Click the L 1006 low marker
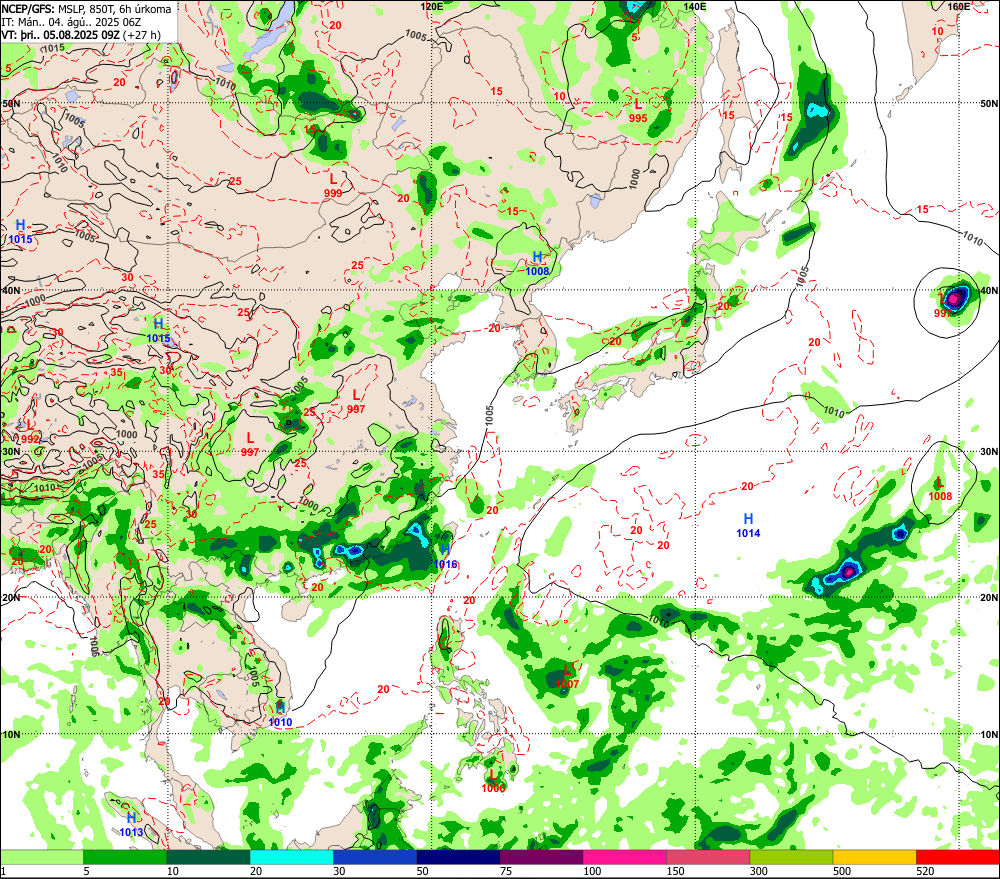Image resolution: width=1000 pixels, height=879 pixels. coord(493,781)
